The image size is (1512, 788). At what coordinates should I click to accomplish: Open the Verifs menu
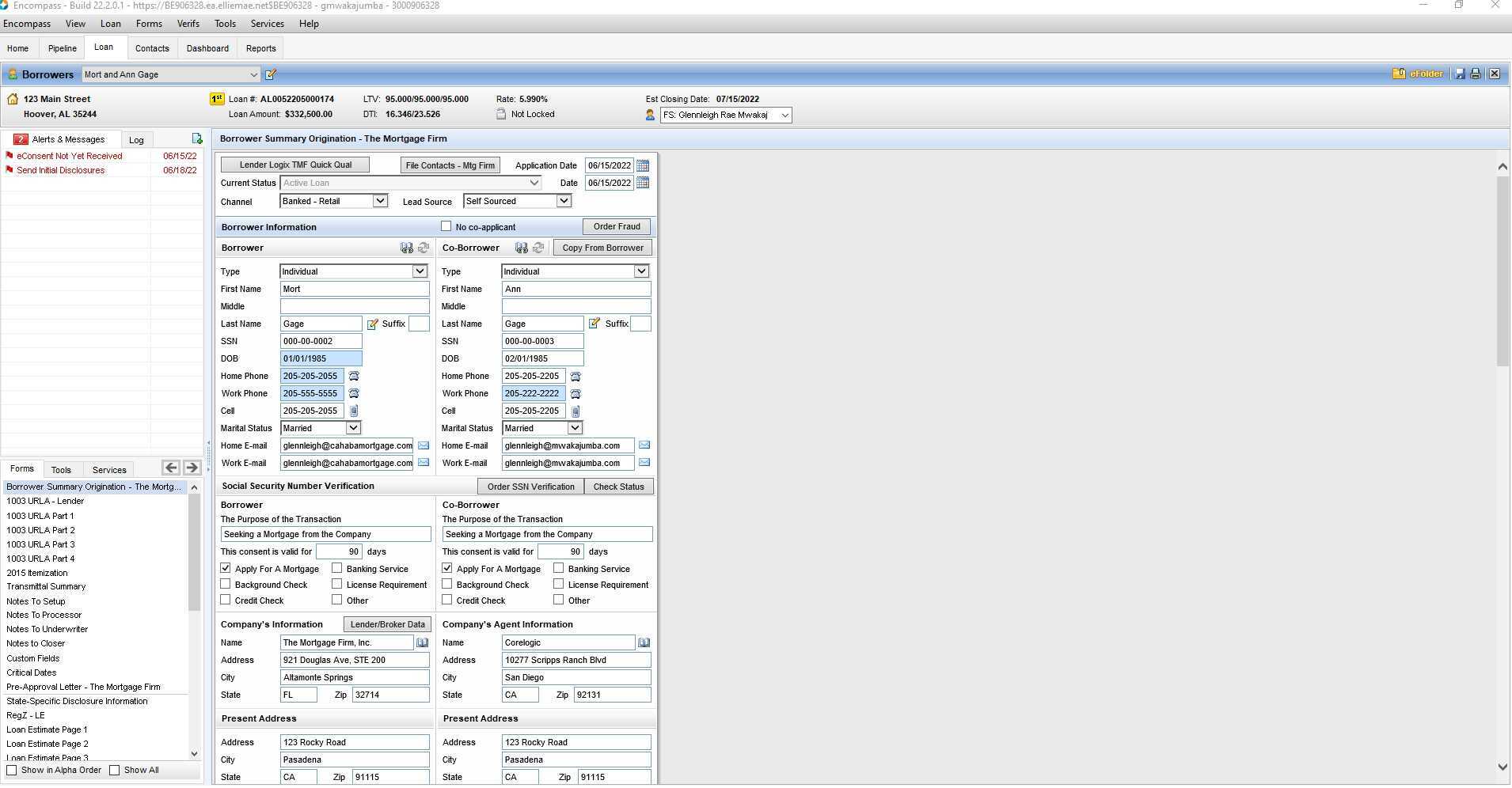click(x=188, y=24)
